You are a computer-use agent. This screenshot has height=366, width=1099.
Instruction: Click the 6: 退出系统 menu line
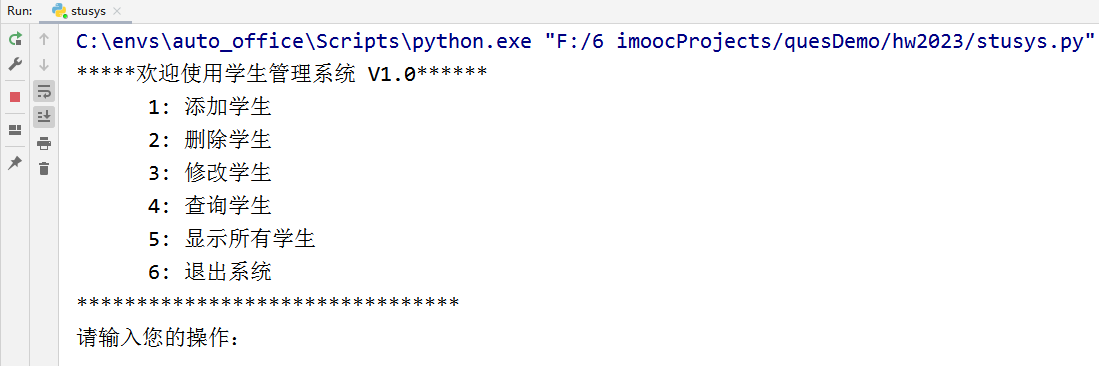[210, 272]
